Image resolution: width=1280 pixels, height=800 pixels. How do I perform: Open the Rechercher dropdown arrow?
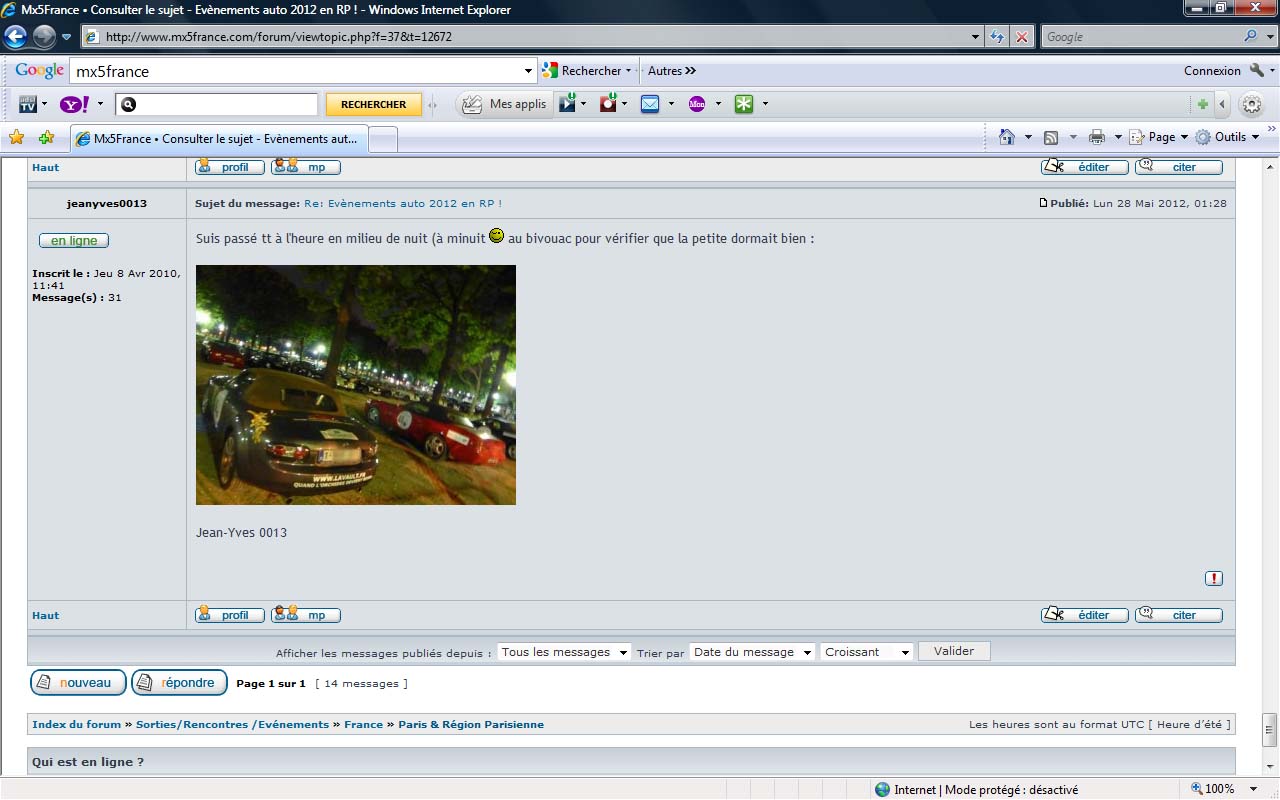pos(628,71)
